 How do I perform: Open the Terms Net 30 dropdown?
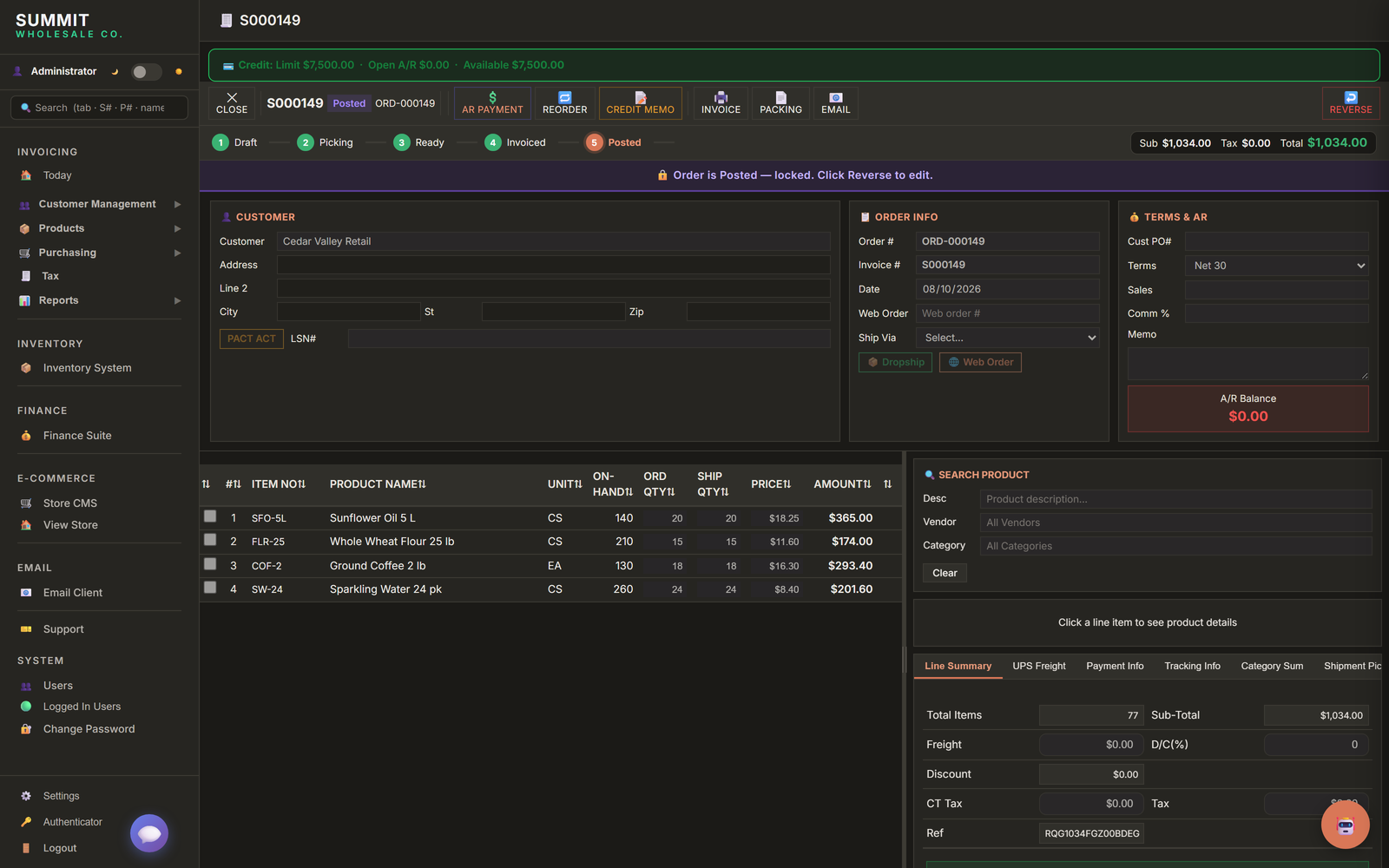1276,266
